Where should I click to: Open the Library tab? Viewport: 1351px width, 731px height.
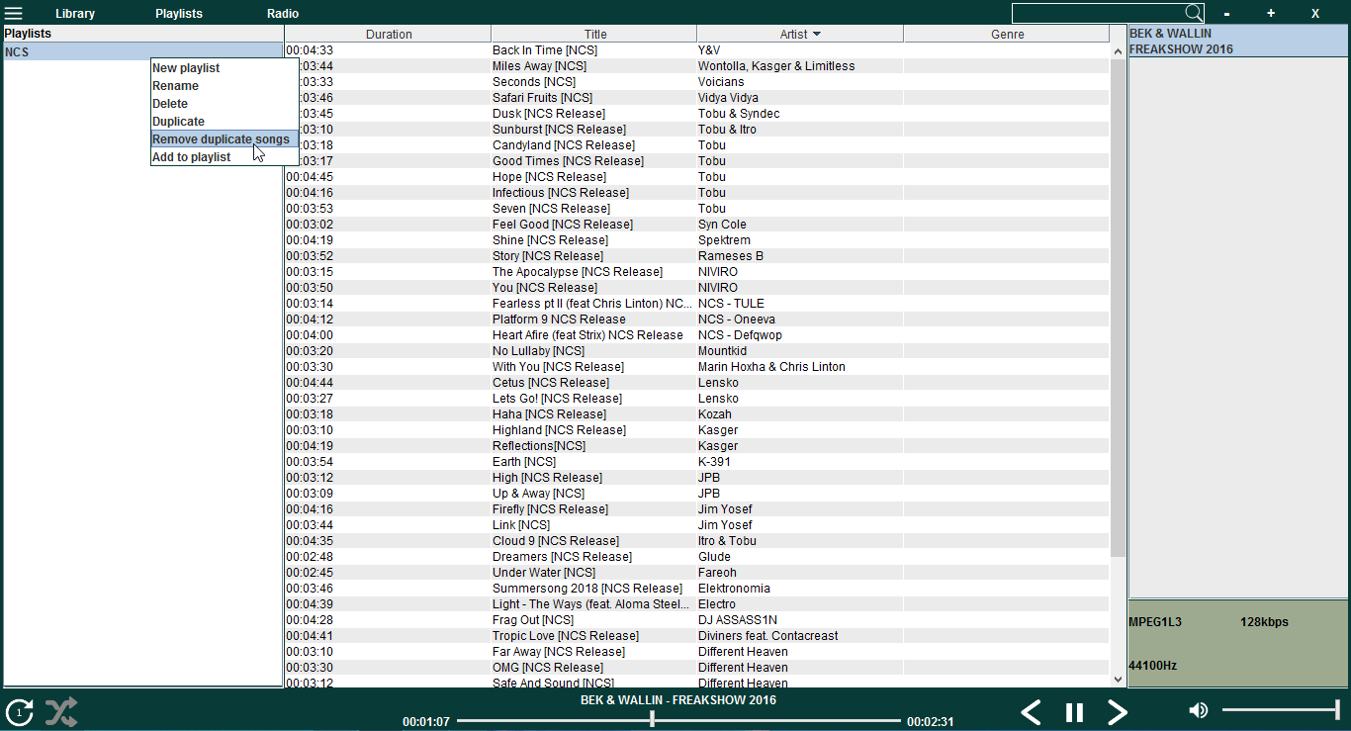(75, 14)
